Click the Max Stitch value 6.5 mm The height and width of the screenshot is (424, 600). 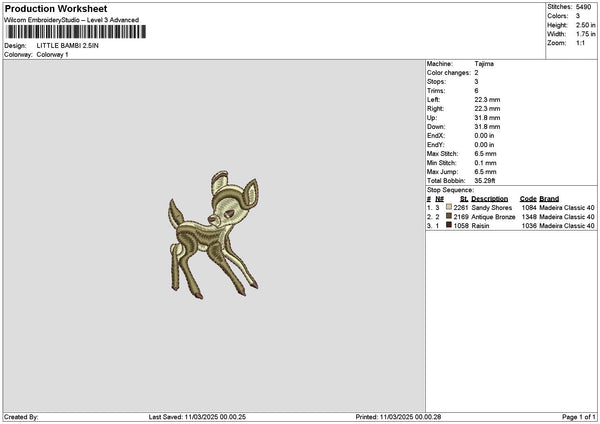click(485, 154)
